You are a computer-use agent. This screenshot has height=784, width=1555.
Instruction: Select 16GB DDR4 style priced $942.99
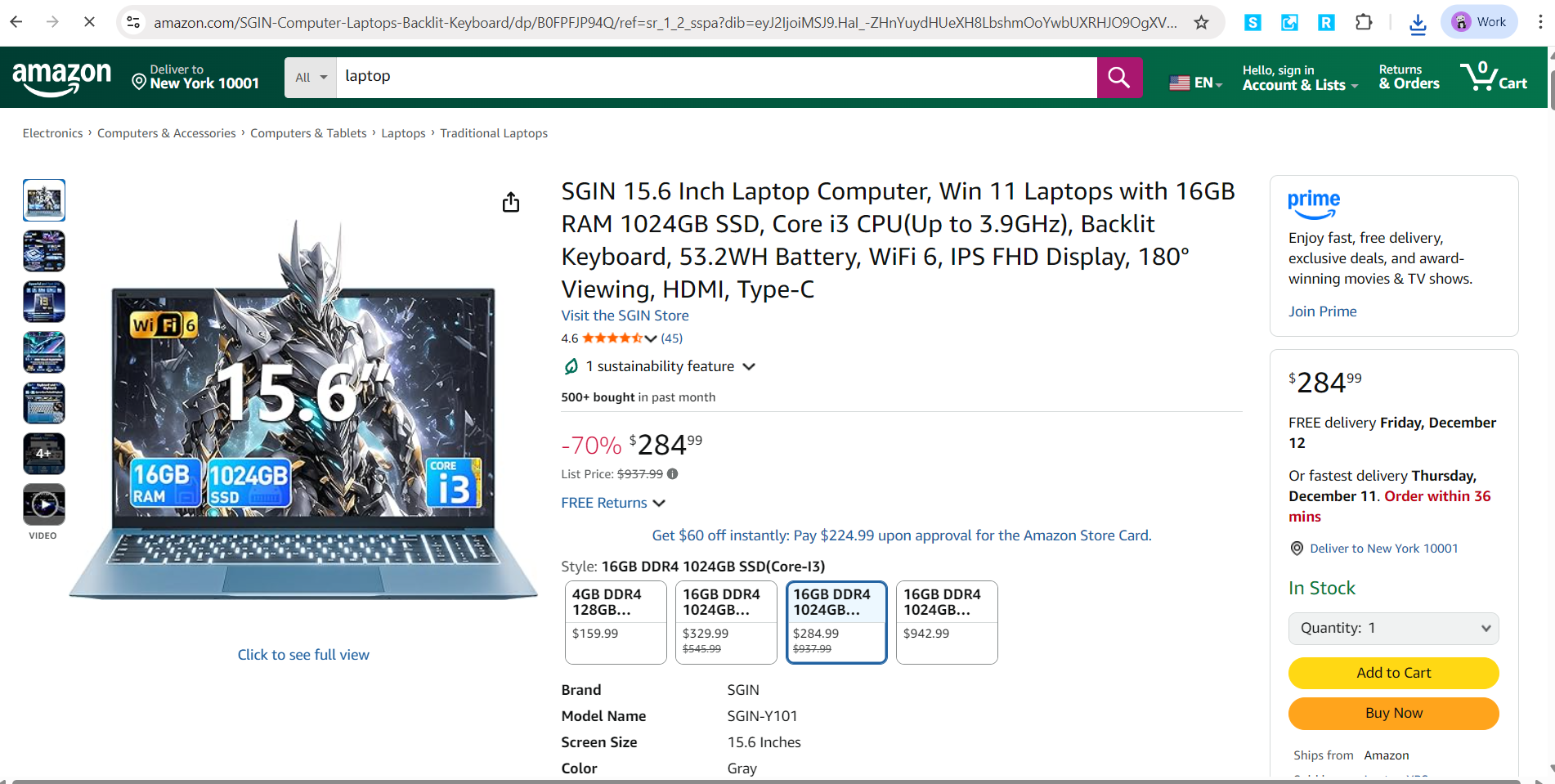point(947,622)
